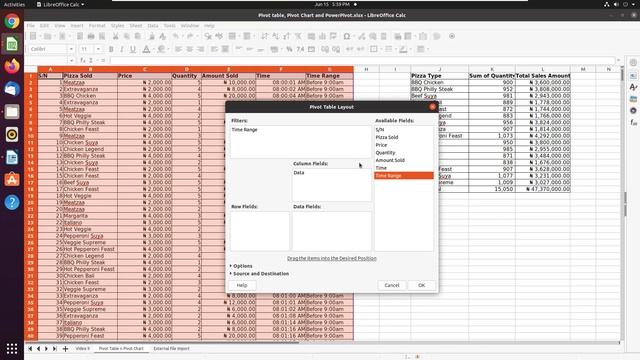Toggle Underline formatting in Calc toolbar
640x360 pixels.
click(x=133, y=49)
